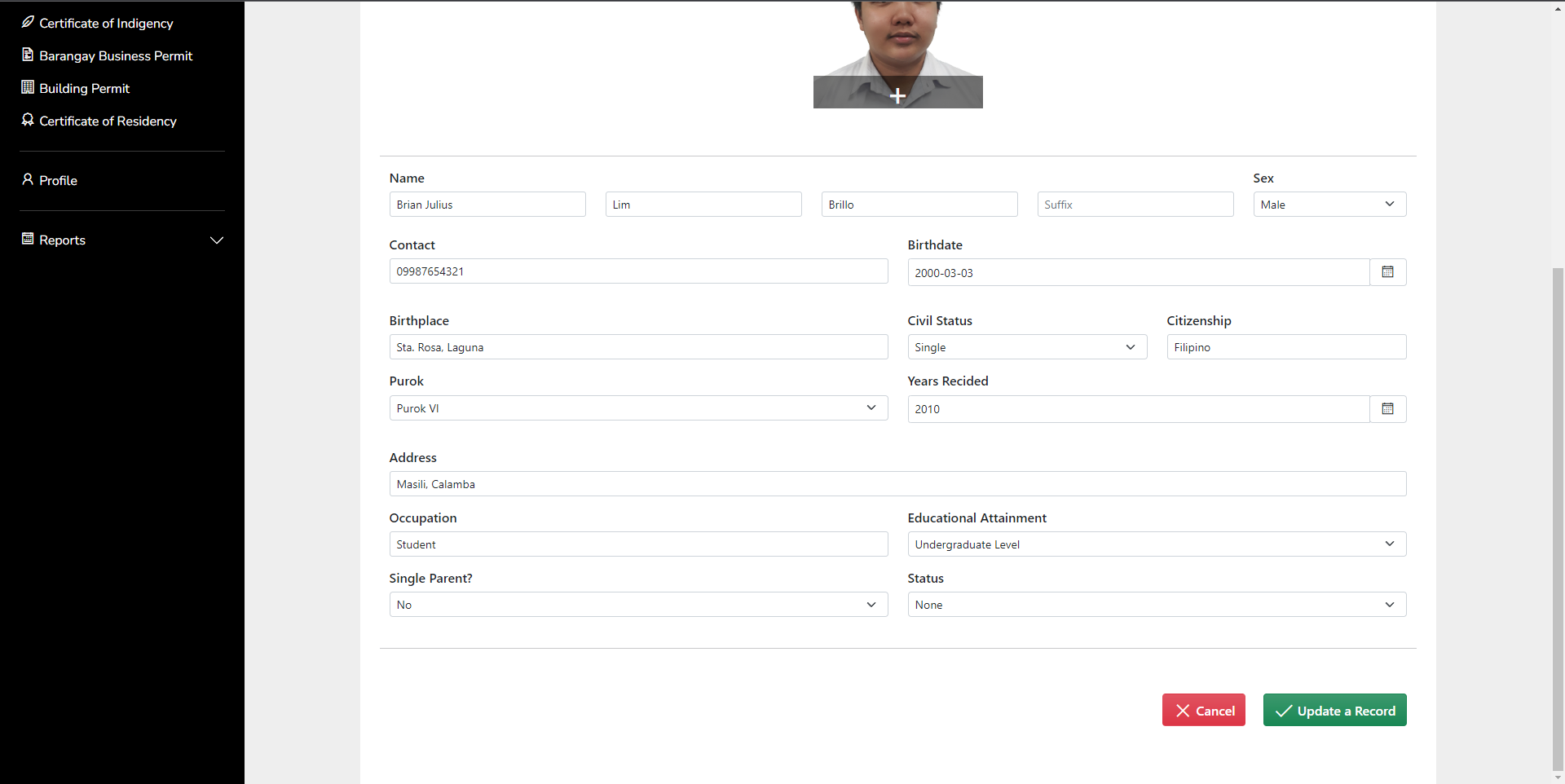Open the Sex dropdown
This screenshot has width=1565, height=784.
pyautogui.click(x=1329, y=205)
